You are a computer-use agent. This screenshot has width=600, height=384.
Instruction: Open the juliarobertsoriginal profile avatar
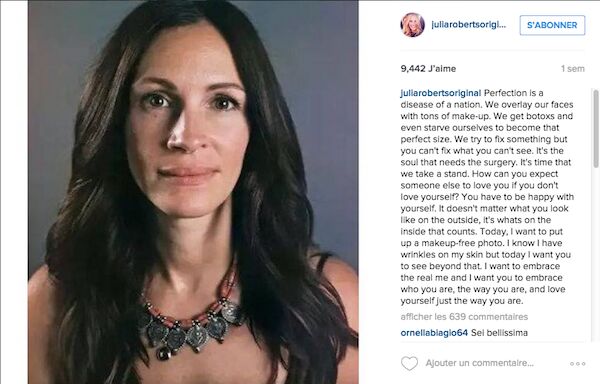(x=412, y=25)
